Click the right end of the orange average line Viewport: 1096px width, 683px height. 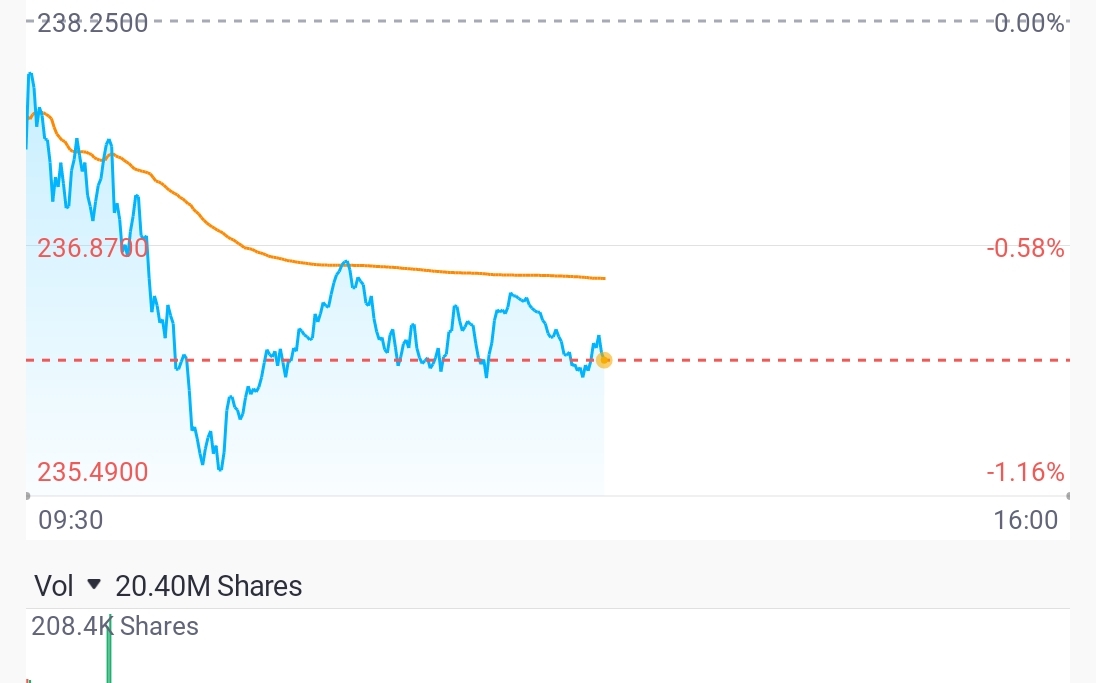click(x=602, y=278)
